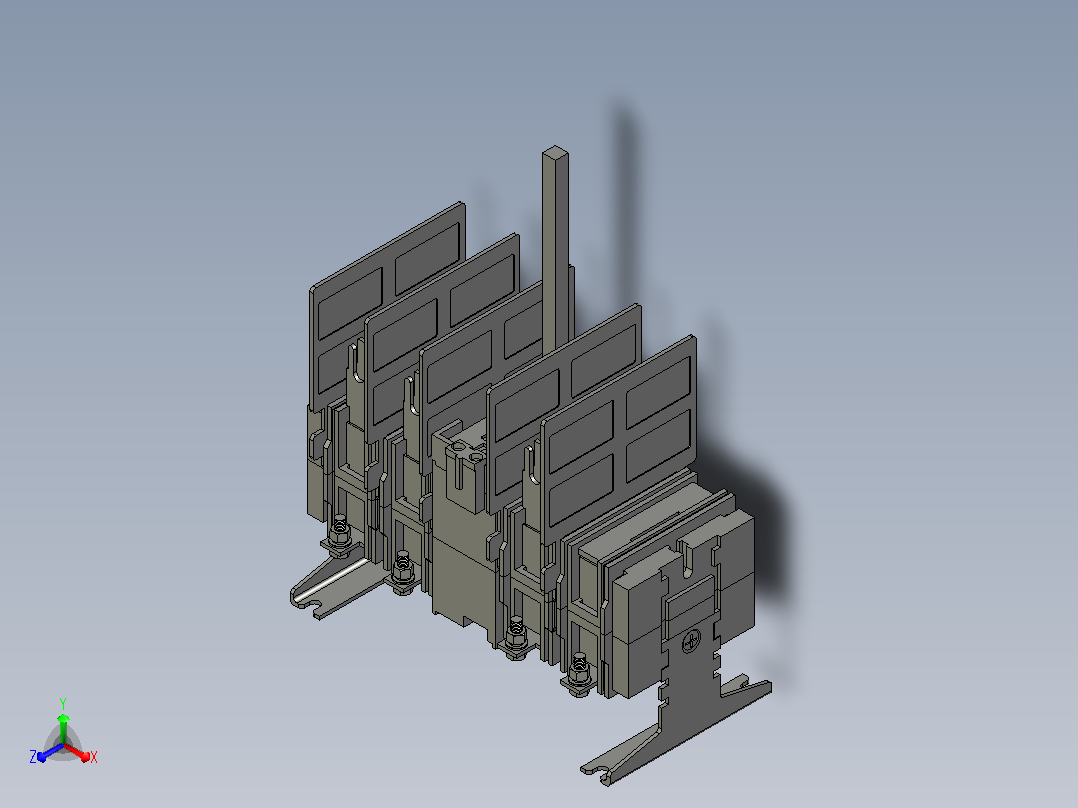Click the hex nut beside the front end clamp
Viewport: 1078px width, 808px height.
pyautogui.click(x=580, y=673)
